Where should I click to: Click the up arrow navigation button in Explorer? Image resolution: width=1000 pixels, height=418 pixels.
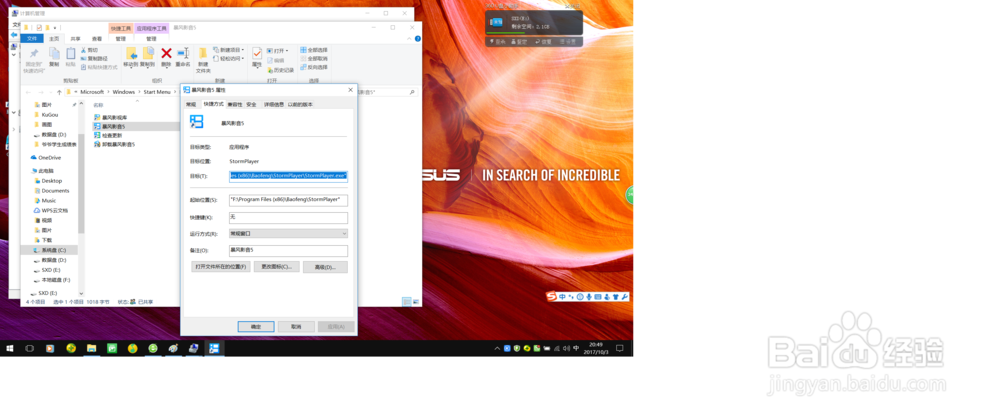coord(59,92)
